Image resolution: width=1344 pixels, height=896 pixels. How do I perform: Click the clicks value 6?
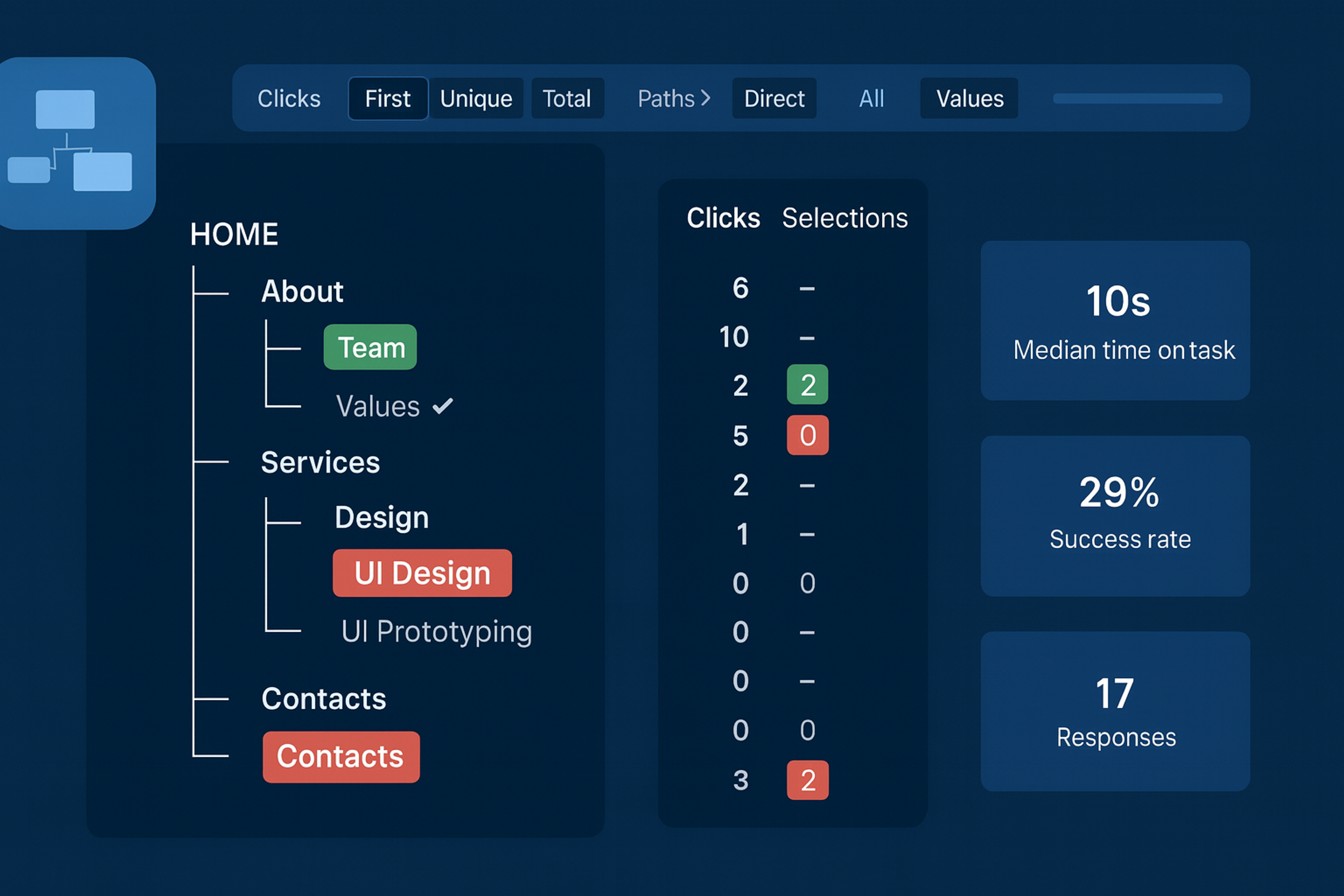(741, 288)
